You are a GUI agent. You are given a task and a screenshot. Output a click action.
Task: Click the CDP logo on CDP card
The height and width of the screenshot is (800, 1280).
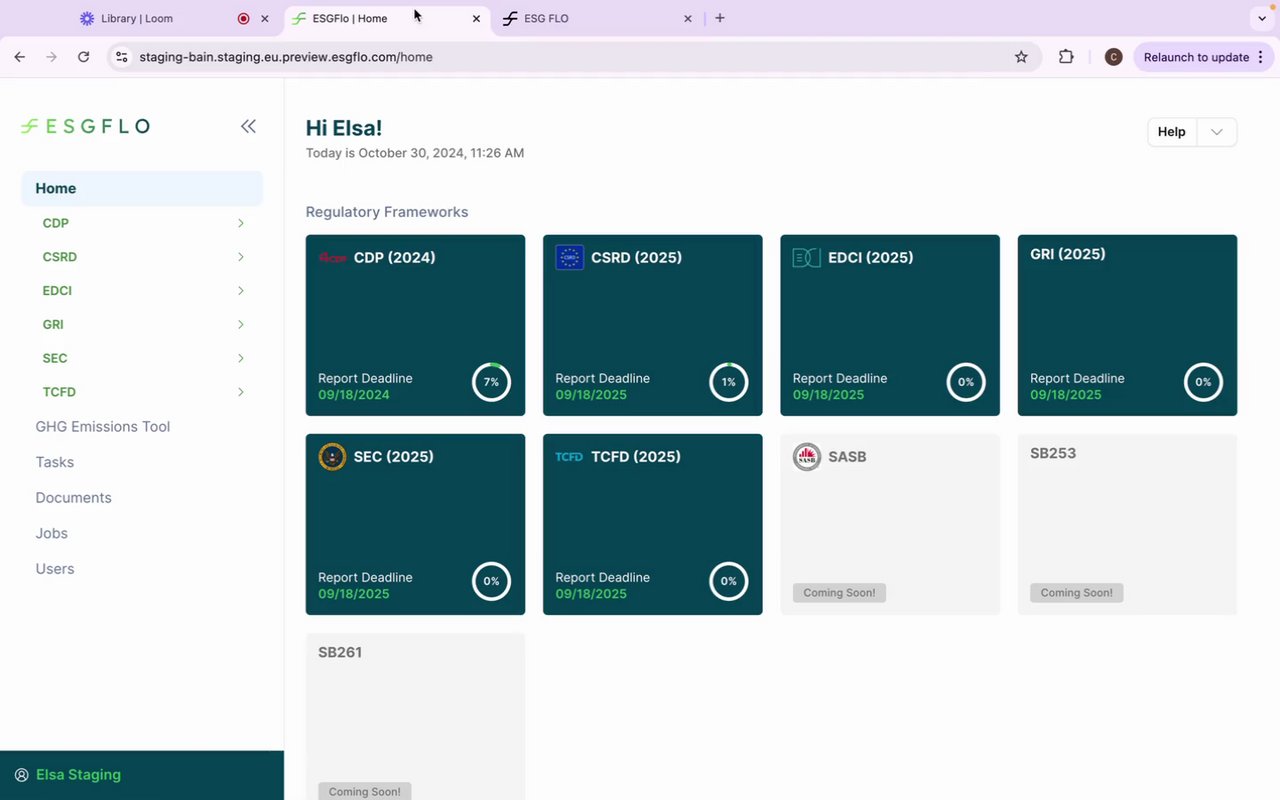tap(332, 258)
